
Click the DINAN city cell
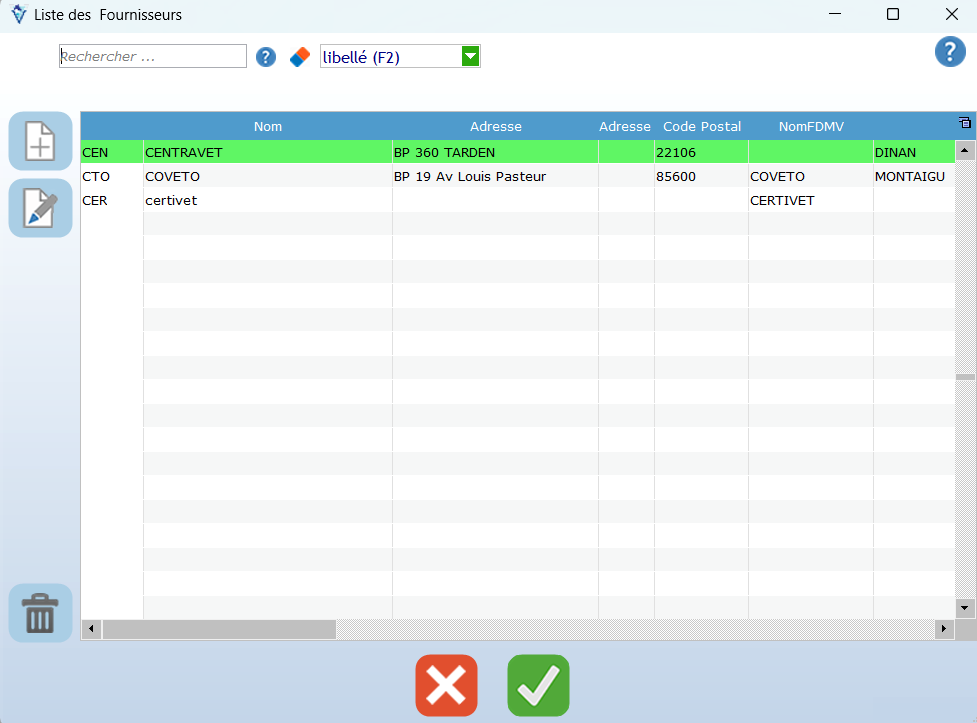point(914,153)
